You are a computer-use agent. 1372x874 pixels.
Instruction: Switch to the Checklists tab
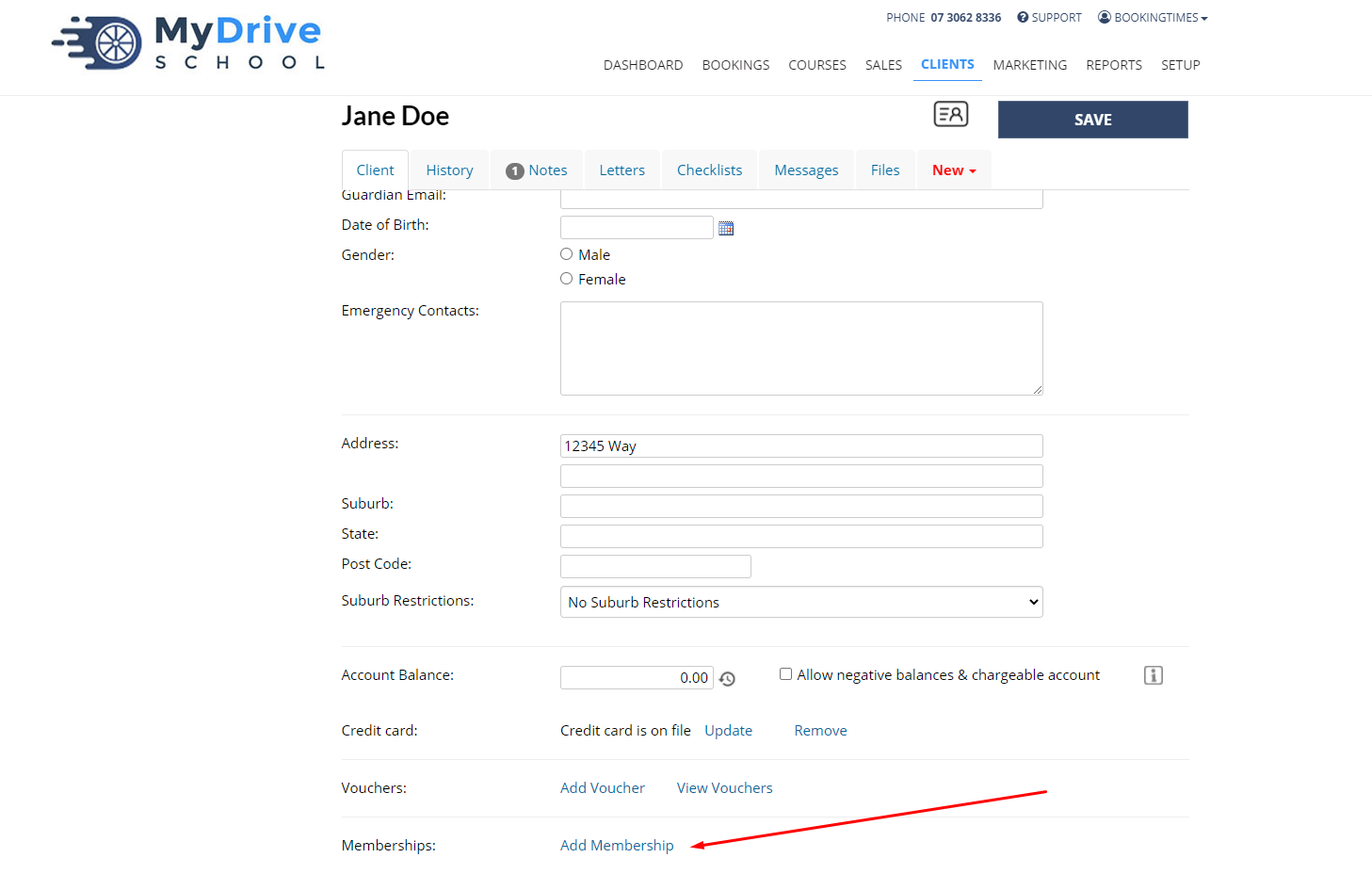pos(709,170)
